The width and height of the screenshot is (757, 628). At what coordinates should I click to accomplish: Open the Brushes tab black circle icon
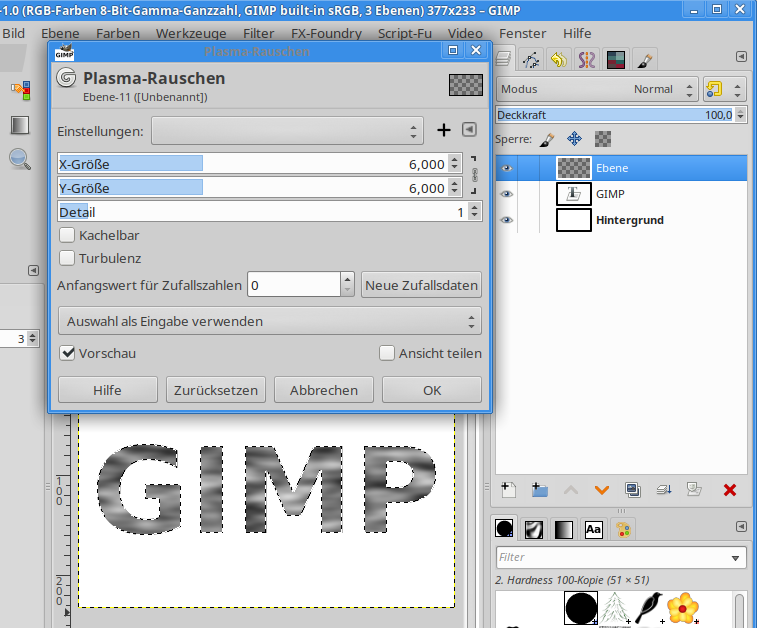point(505,529)
